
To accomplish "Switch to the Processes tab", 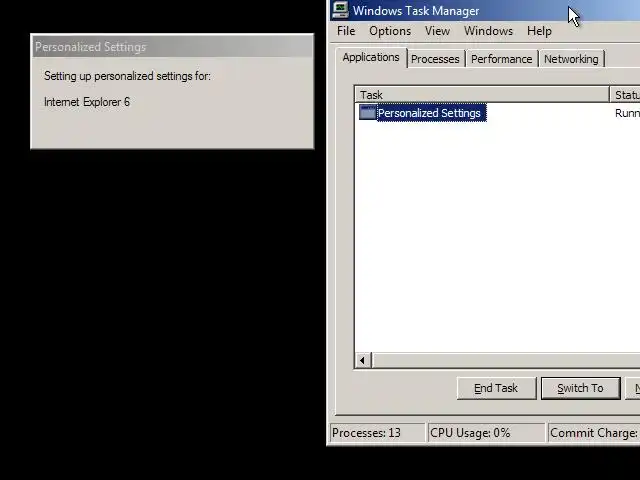I will coord(435,59).
